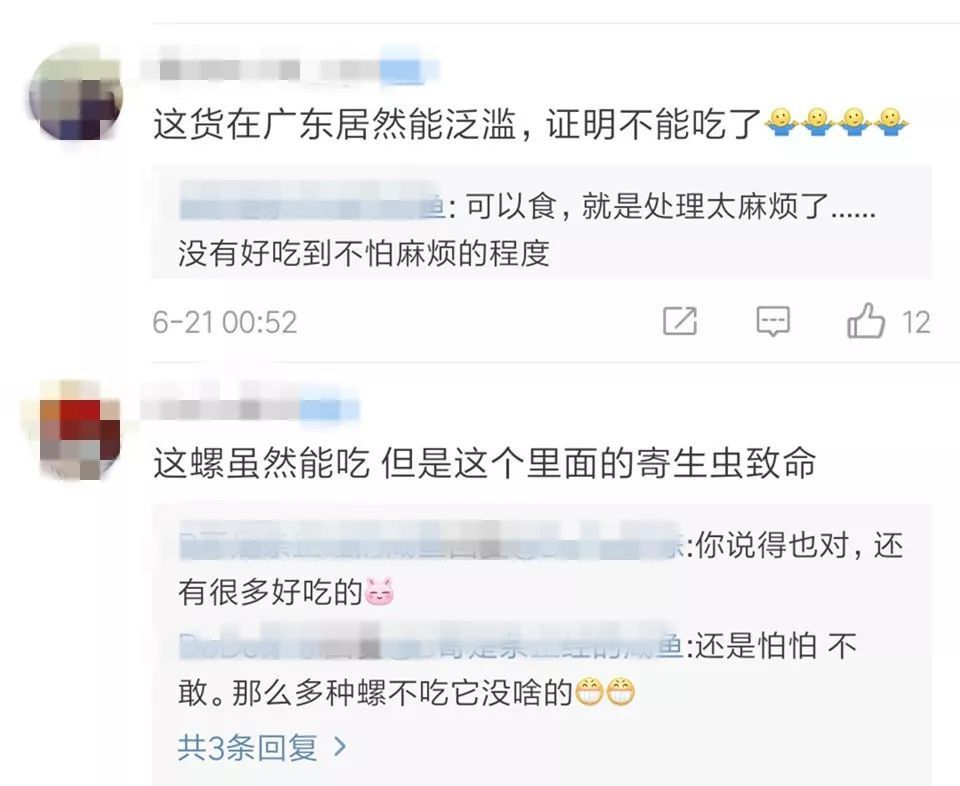Click the blurred username before 你说得也对
The width and height of the screenshot is (960, 786).
click(432, 543)
